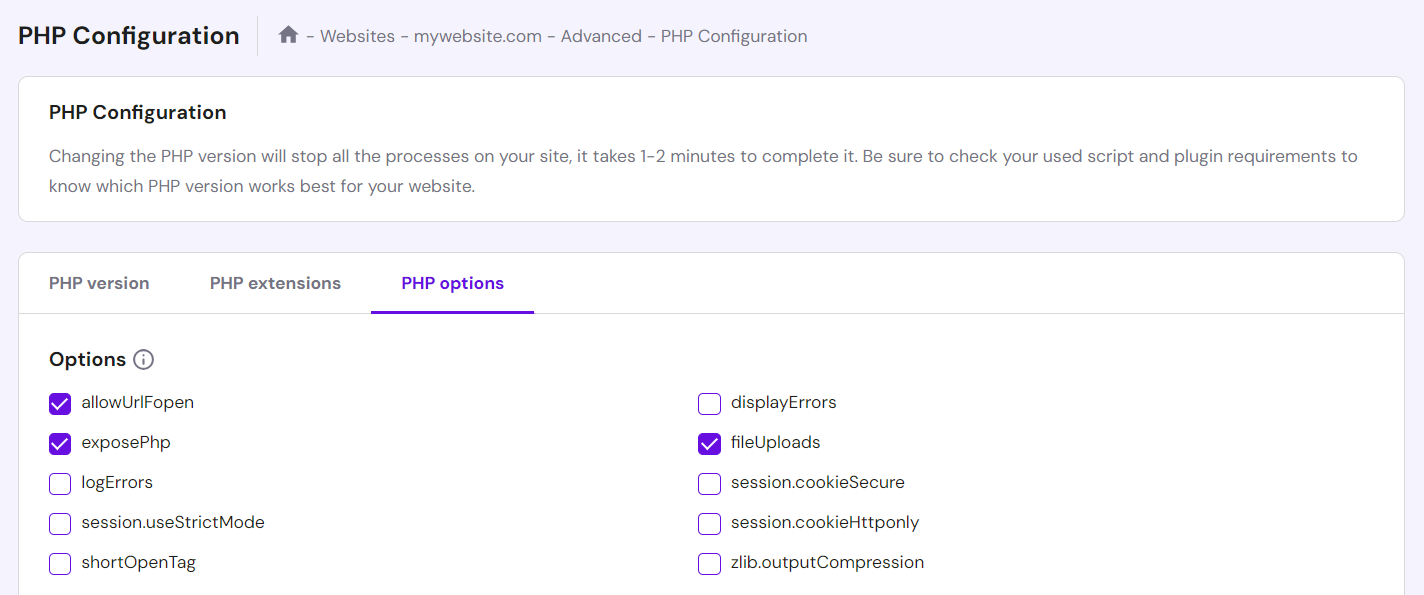Open mywebsite.com breadcrumb link
Screen dimensions: 1424x595
[477, 36]
